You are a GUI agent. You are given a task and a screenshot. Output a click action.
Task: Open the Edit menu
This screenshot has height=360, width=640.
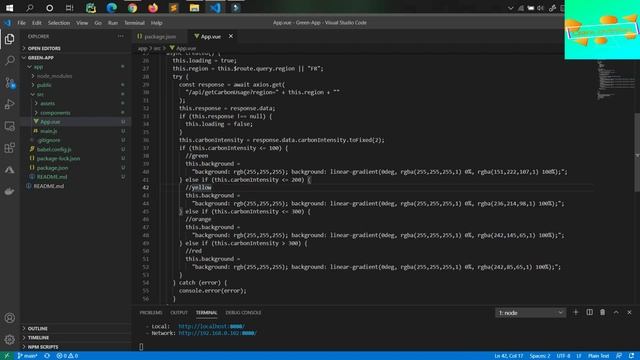(x=37, y=23)
